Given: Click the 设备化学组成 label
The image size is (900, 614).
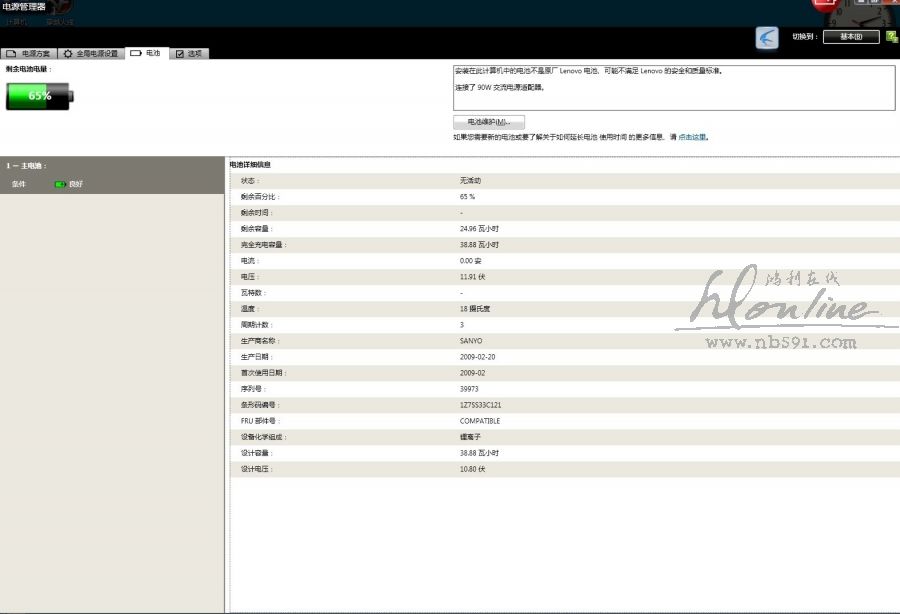Looking at the screenshot, I should coord(263,437).
